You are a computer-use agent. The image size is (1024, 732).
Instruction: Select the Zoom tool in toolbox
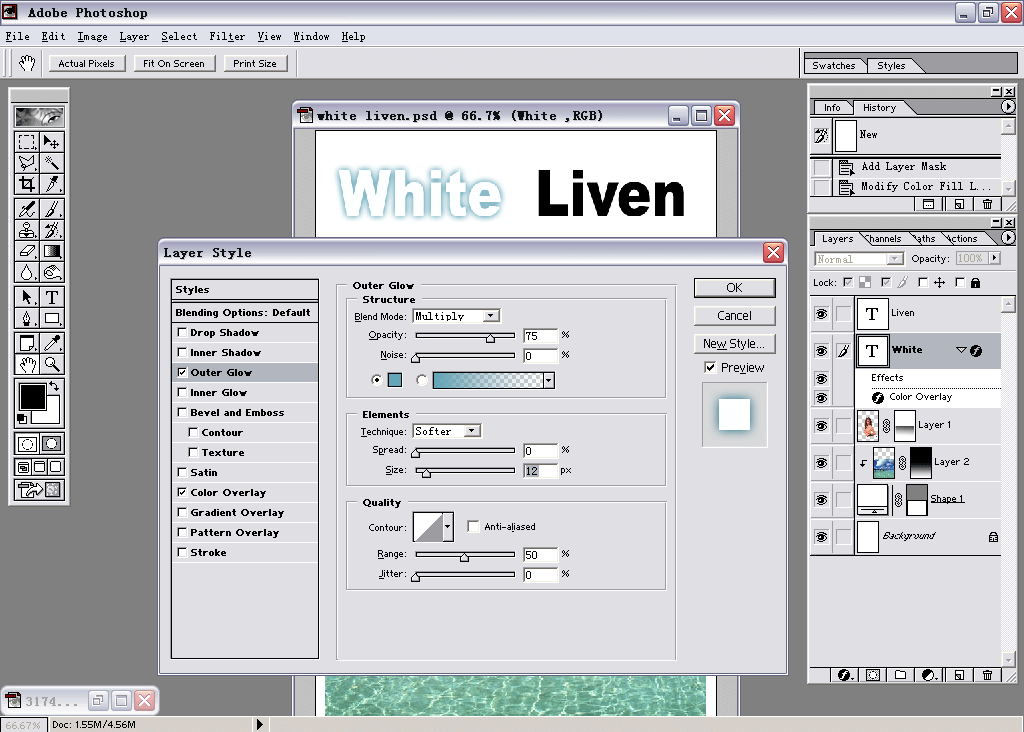52,364
